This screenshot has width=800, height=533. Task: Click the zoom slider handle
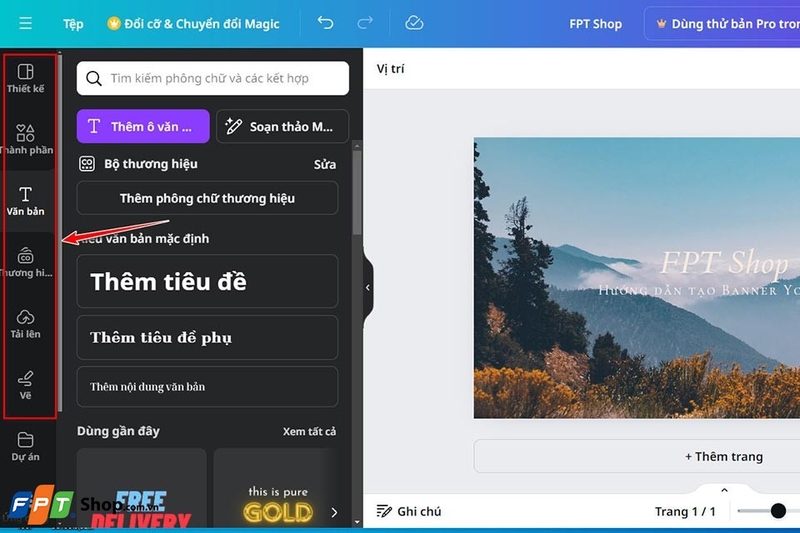(778, 511)
